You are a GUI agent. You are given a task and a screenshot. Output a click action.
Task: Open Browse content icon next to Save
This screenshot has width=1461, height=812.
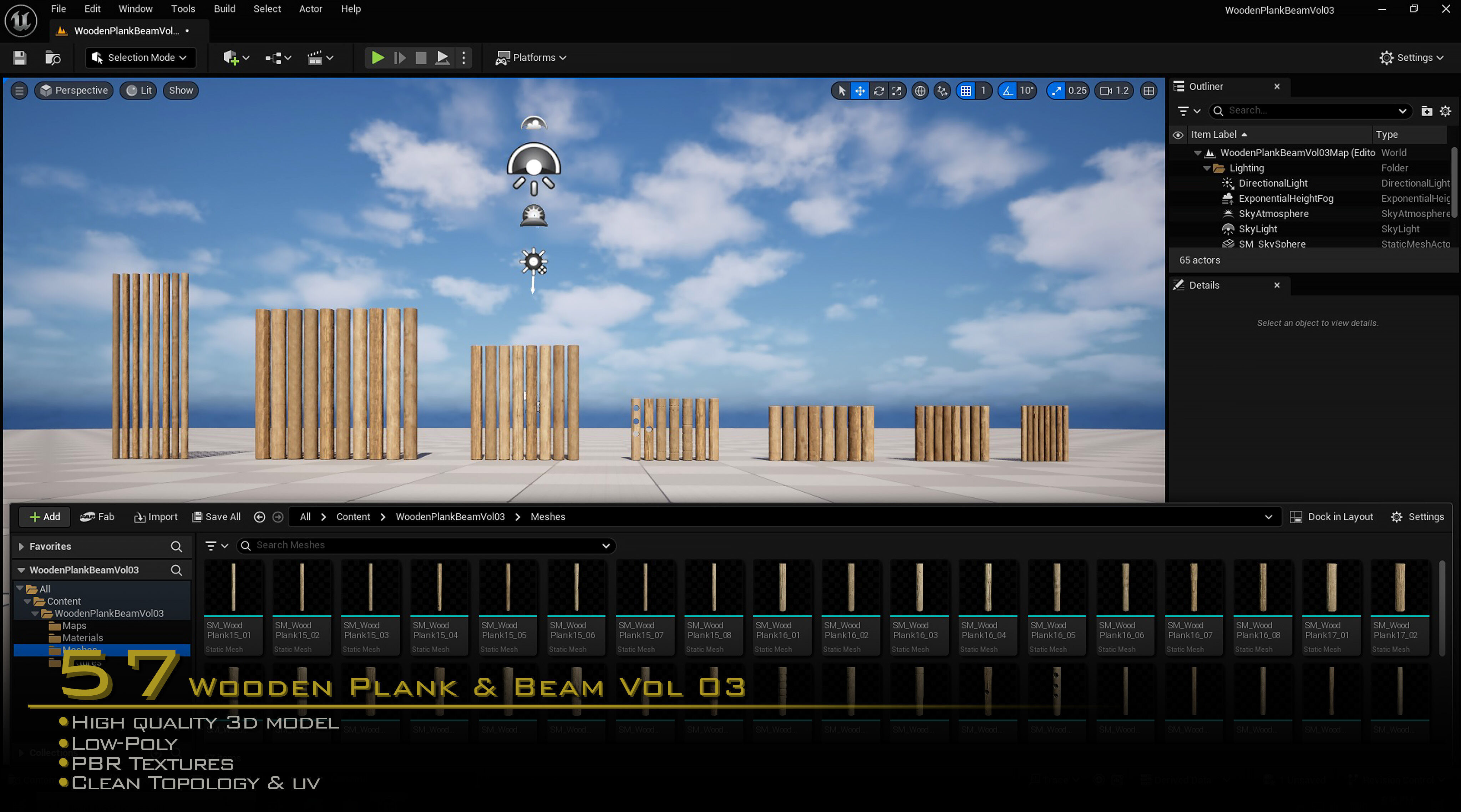tap(53, 57)
